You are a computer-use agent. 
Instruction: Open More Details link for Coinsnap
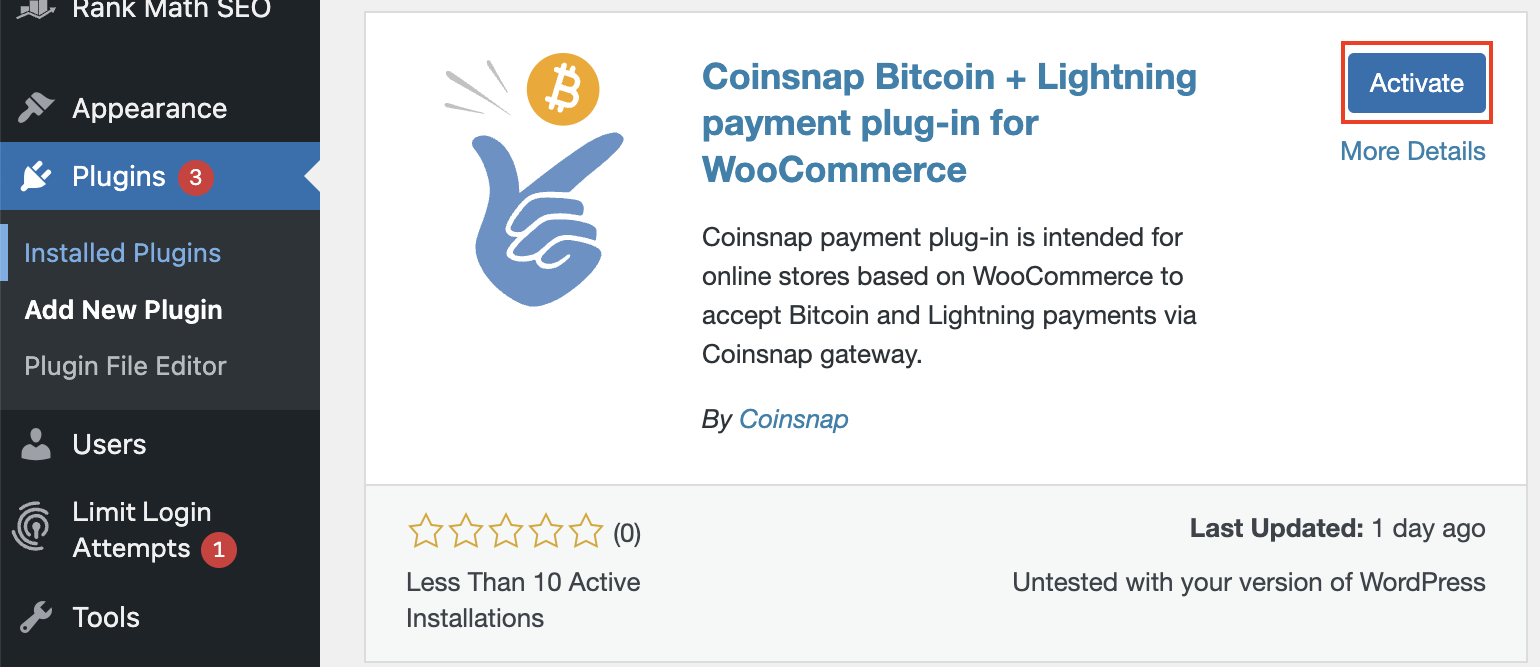coord(1412,151)
